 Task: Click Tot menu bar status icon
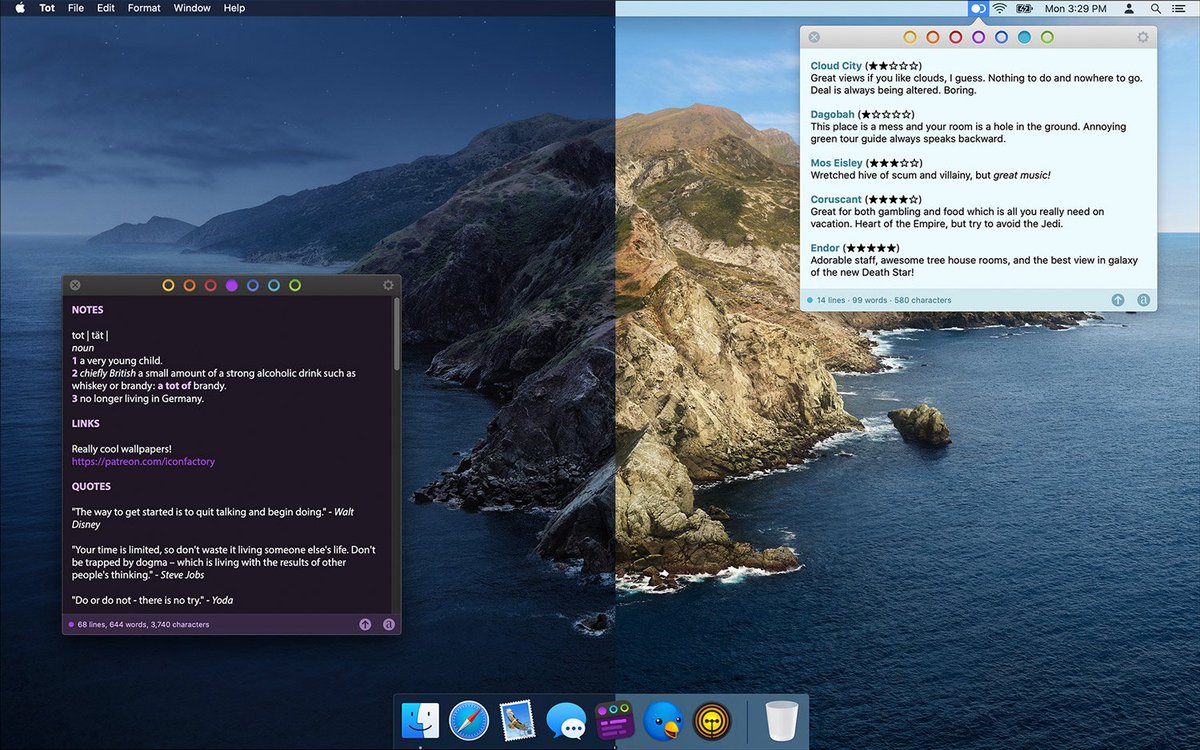pos(978,8)
